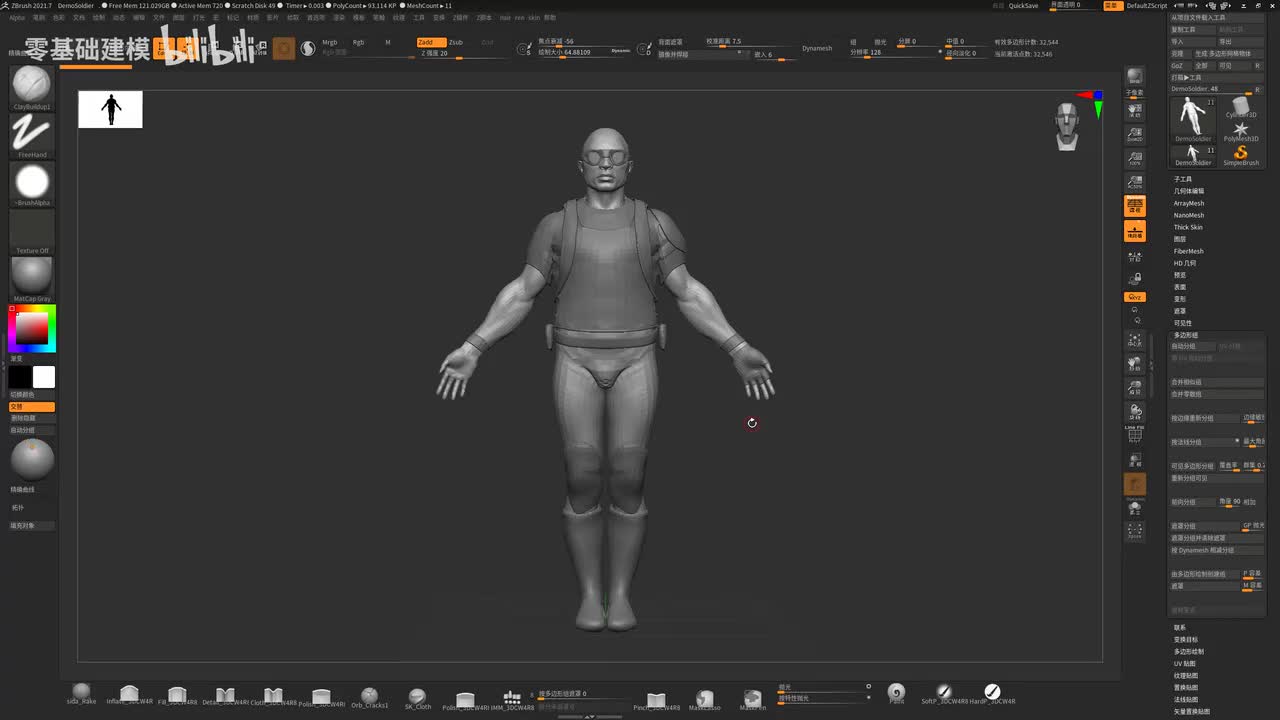The height and width of the screenshot is (720, 1280).
Task: Toggle the Qxyz rotation mode
Action: click(x=1134, y=297)
